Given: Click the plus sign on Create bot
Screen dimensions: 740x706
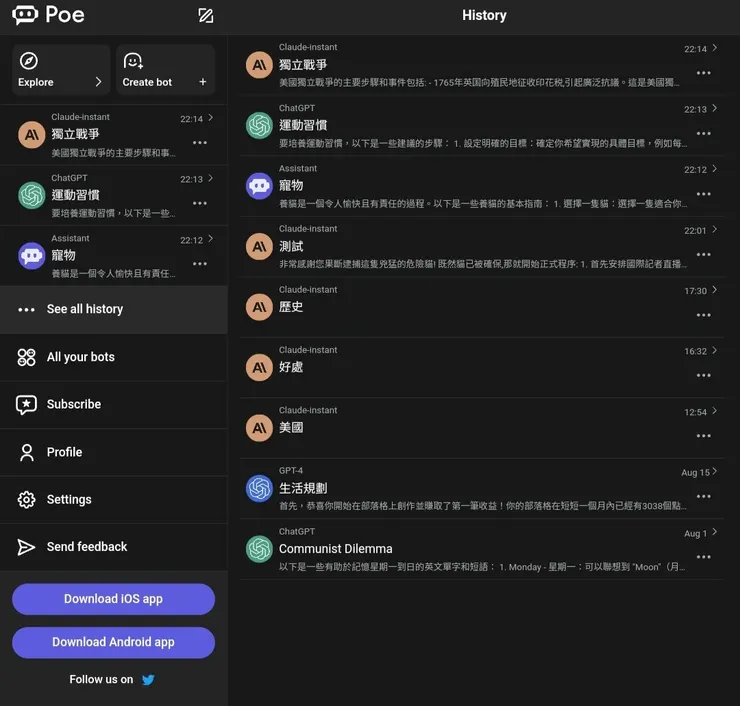Looking at the screenshot, I should [x=202, y=82].
